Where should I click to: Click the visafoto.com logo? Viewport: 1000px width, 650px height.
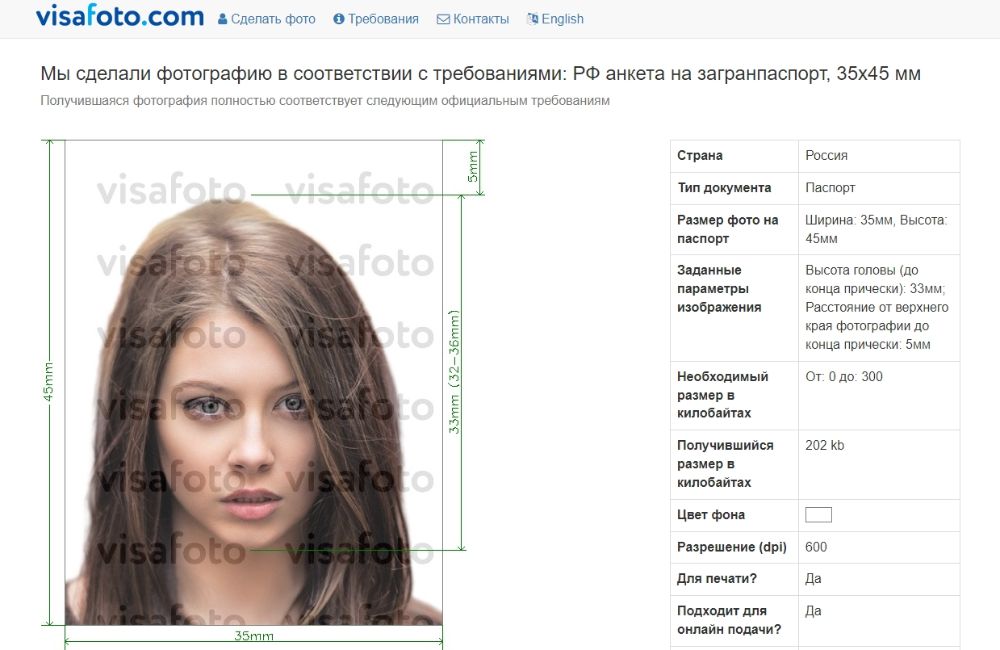tap(120, 17)
